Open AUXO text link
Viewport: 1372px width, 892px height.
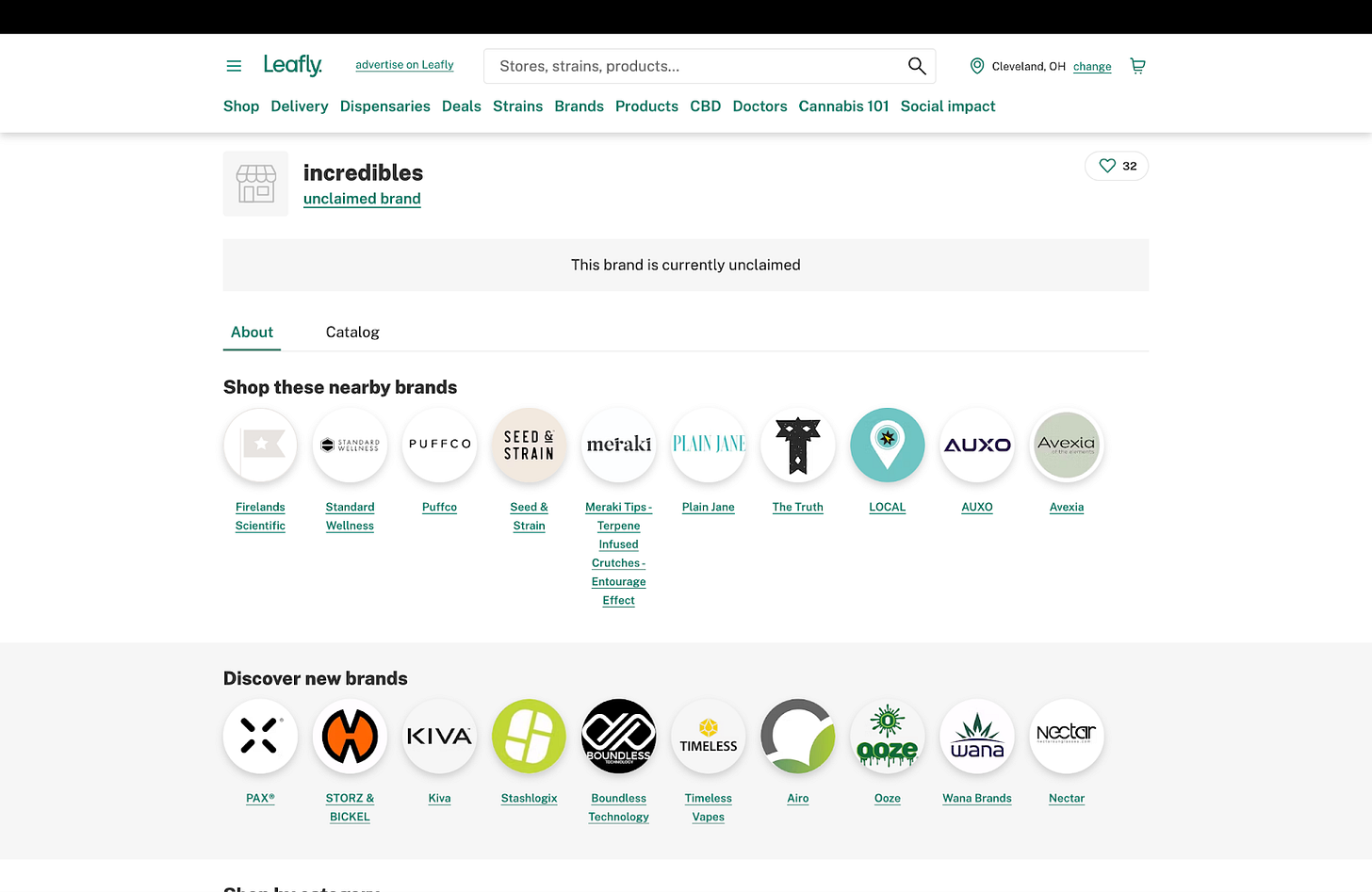pyautogui.click(x=977, y=507)
